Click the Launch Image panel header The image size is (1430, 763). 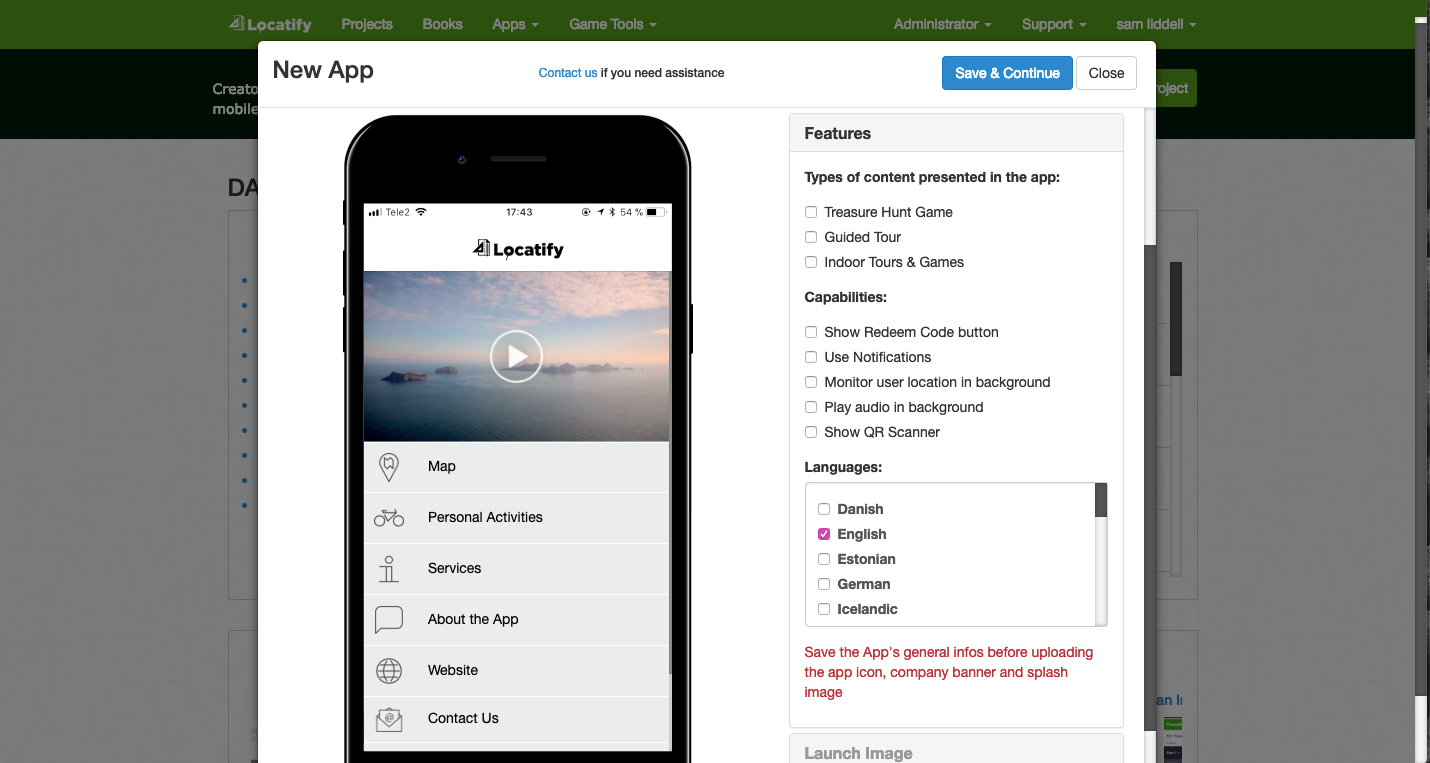pos(957,750)
